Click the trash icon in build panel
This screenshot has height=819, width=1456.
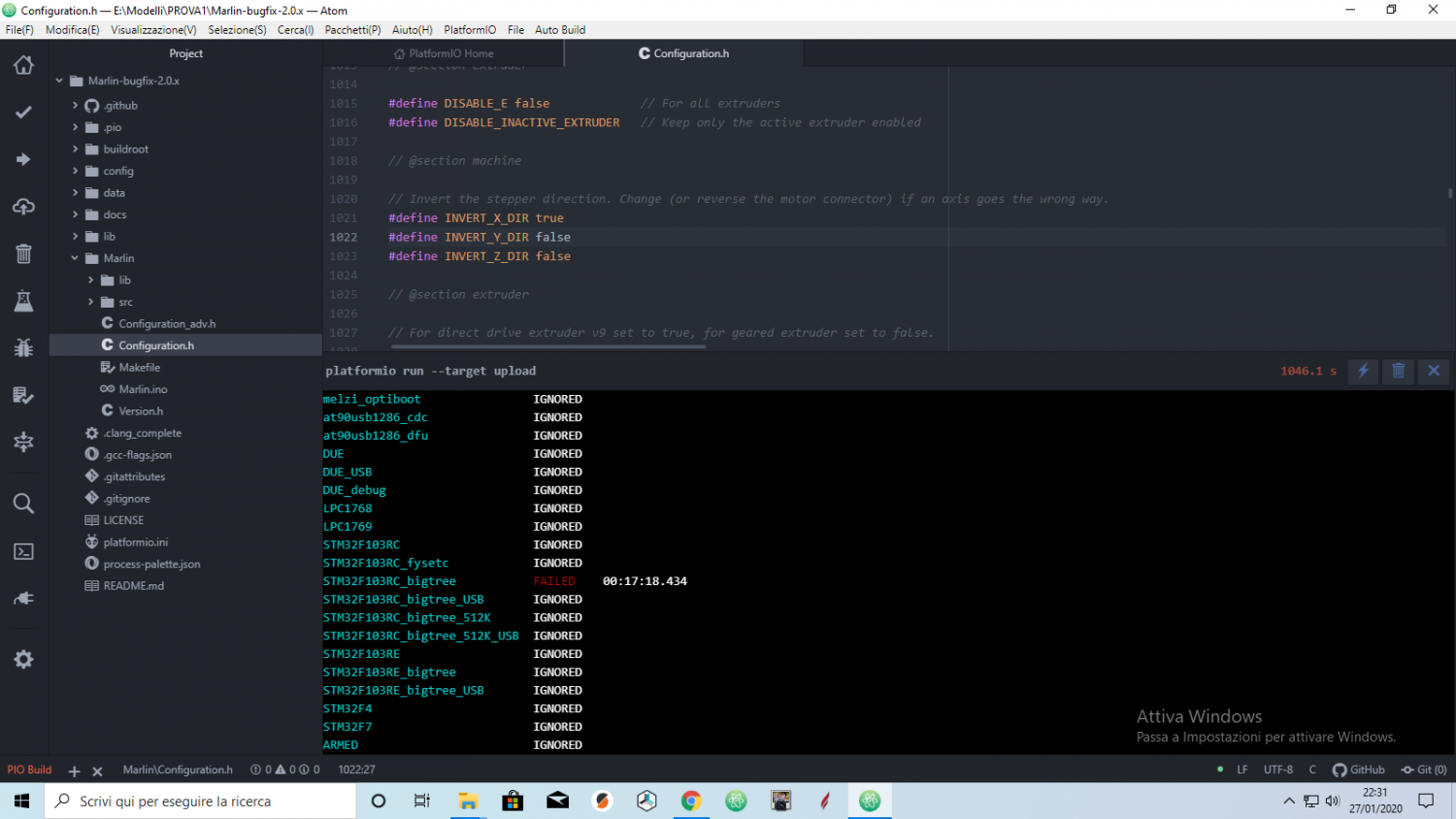pyautogui.click(x=1398, y=371)
